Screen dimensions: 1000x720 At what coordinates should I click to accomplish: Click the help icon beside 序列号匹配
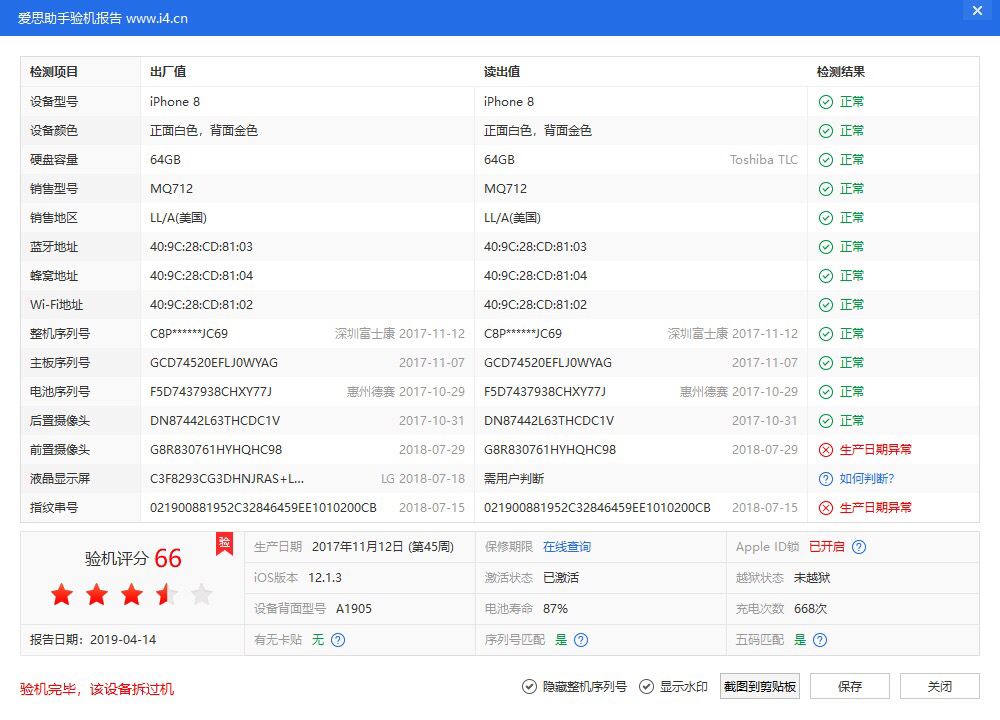pyautogui.click(x=581, y=640)
